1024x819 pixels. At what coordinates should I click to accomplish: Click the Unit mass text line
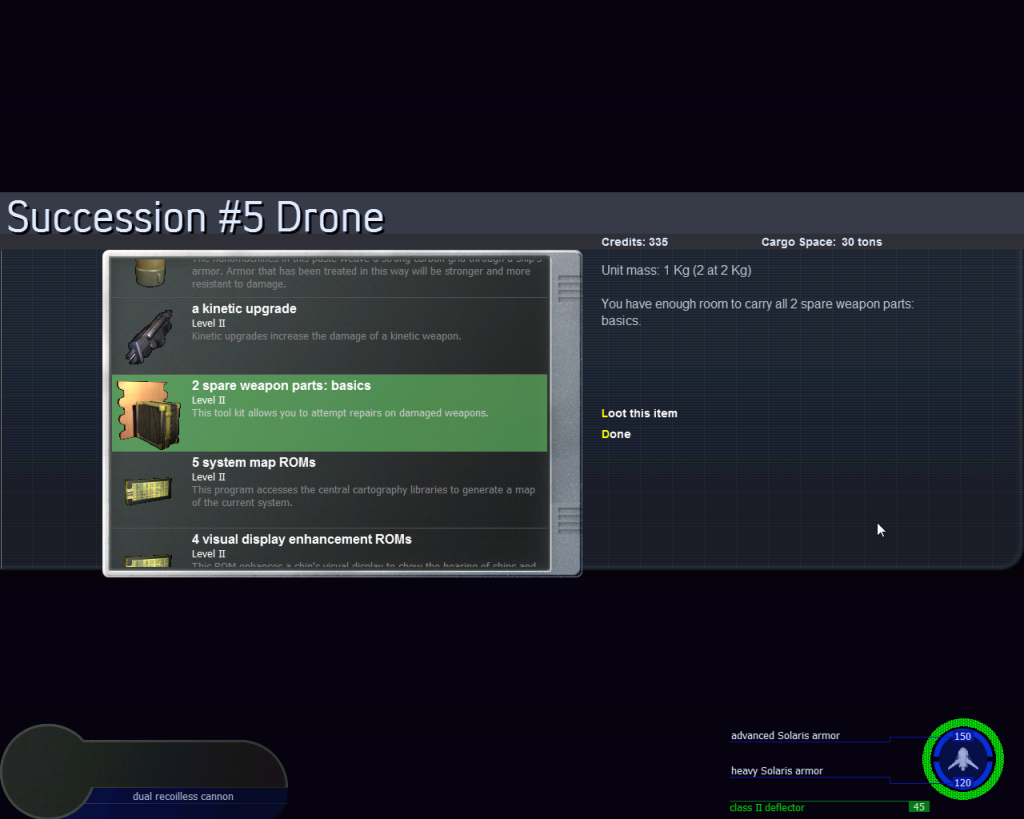pyautogui.click(x=676, y=270)
